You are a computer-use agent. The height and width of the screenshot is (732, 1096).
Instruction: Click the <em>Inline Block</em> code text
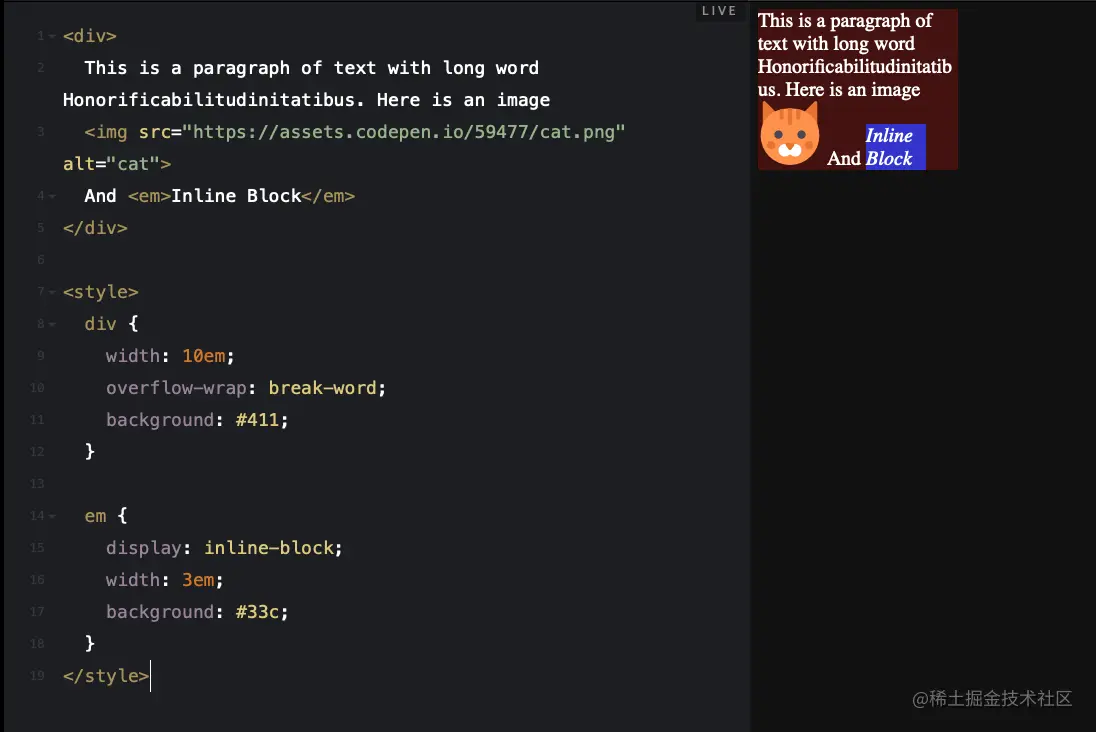coord(241,196)
